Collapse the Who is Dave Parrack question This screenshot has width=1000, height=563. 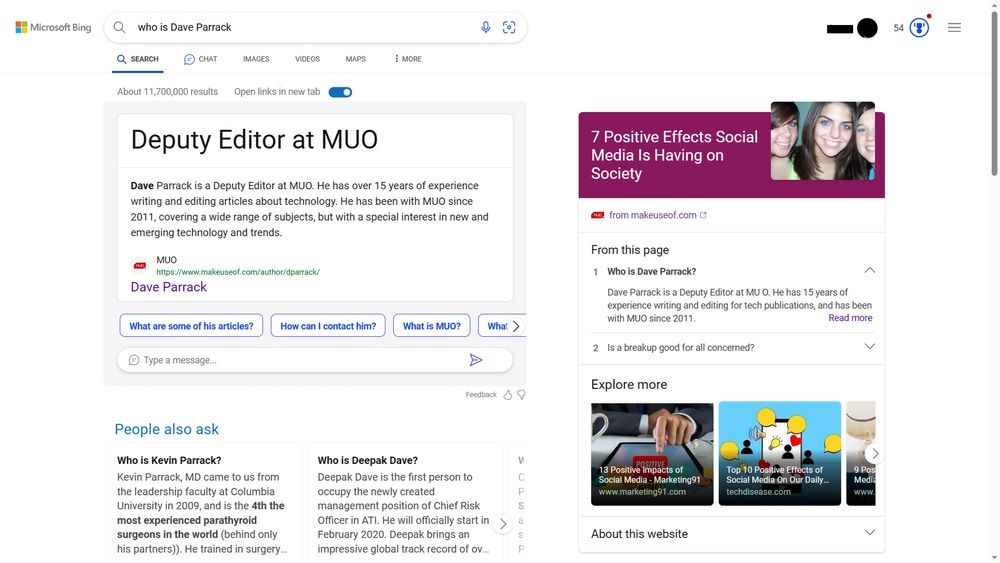[x=869, y=271]
